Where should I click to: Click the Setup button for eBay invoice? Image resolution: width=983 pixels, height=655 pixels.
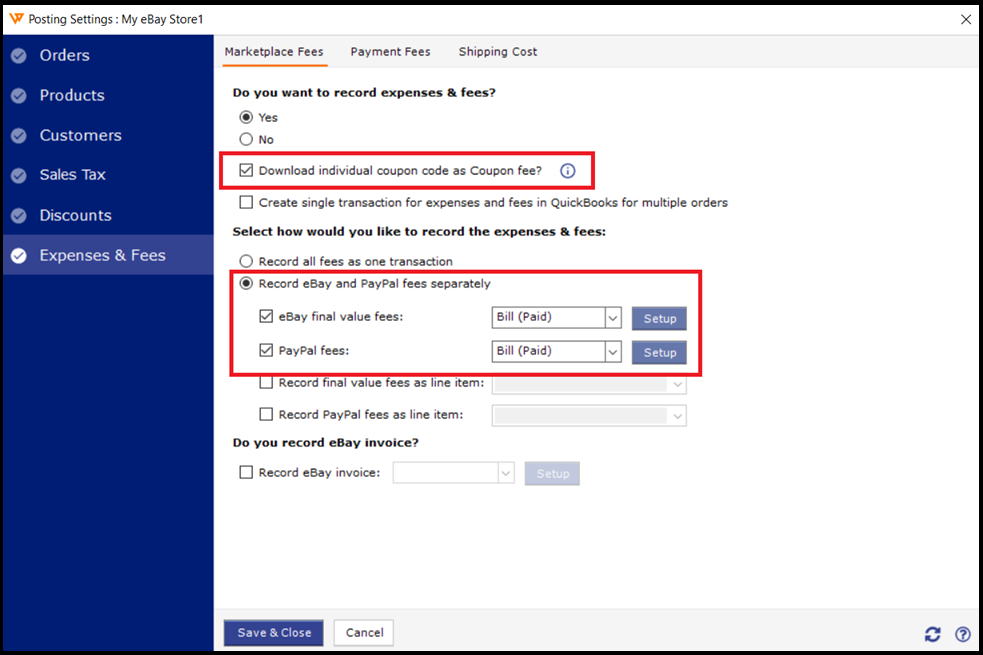pos(552,474)
